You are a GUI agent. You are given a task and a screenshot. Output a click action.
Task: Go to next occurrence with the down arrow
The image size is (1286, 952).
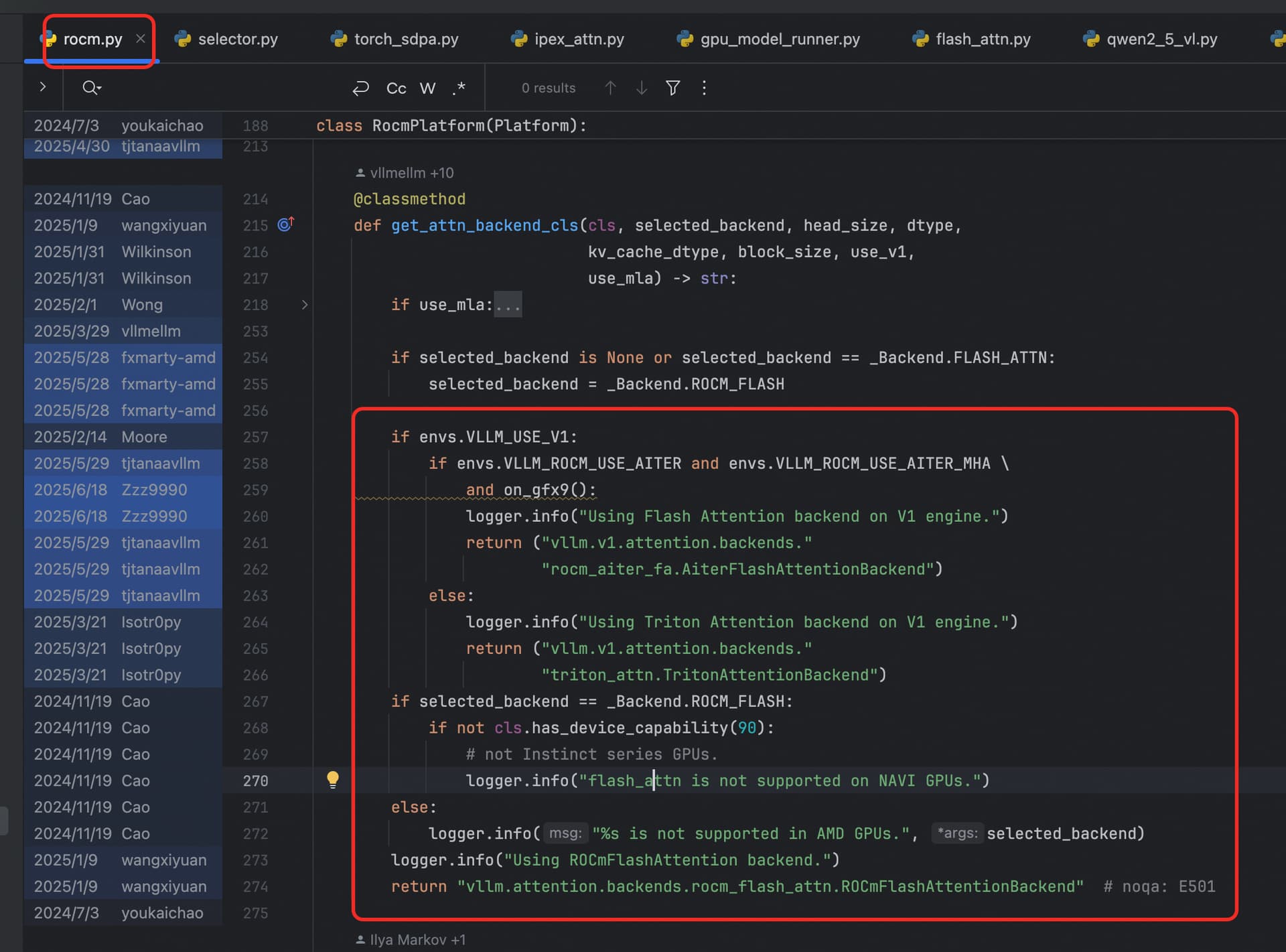[642, 88]
